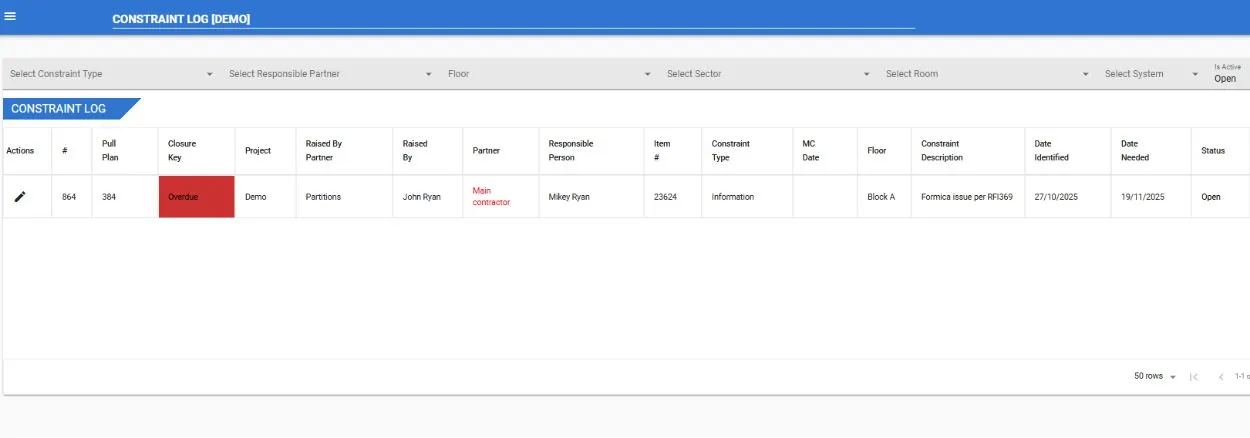
Task: Go to first page of table
Action: [1193, 377]
